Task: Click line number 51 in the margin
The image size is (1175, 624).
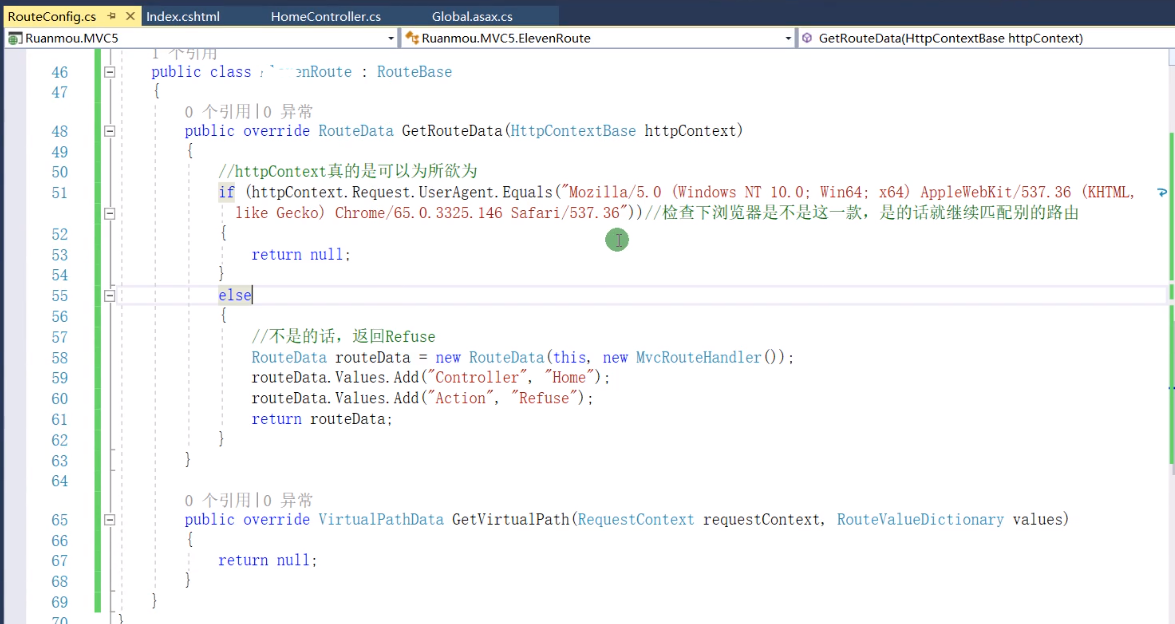Action: coord(59,193)
